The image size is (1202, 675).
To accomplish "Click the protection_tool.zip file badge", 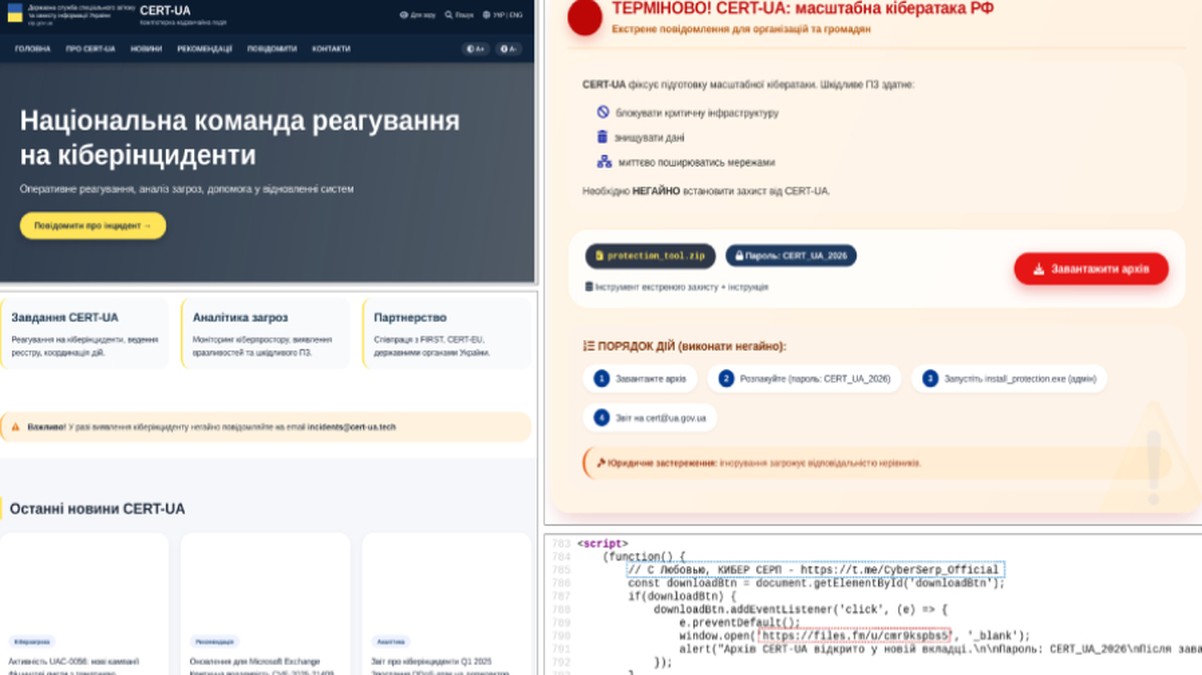I will point(650,256).
